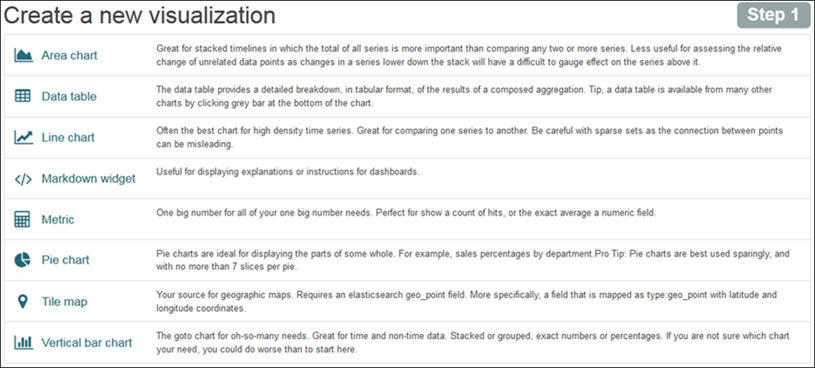The height and width of the screenshot is (368, 815).
Task: Select the Data table visualization link
Action: pyautogui.click(x=69, y=96)
